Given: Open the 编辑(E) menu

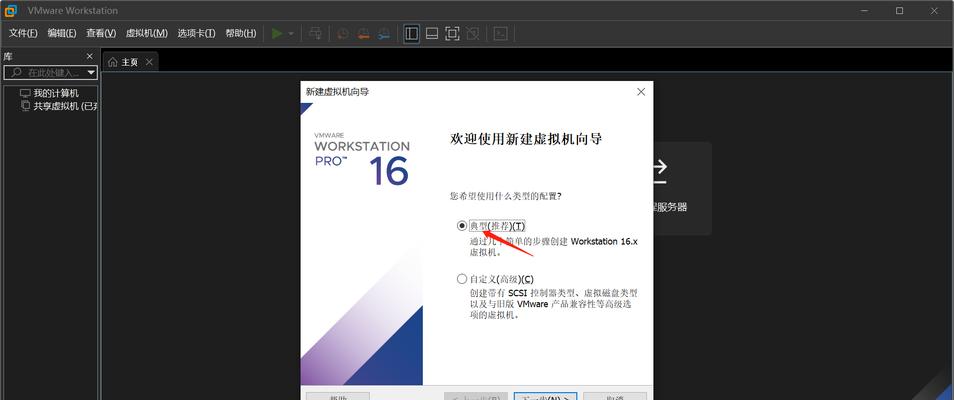Looking at the screenshot, I should (62, 33).
